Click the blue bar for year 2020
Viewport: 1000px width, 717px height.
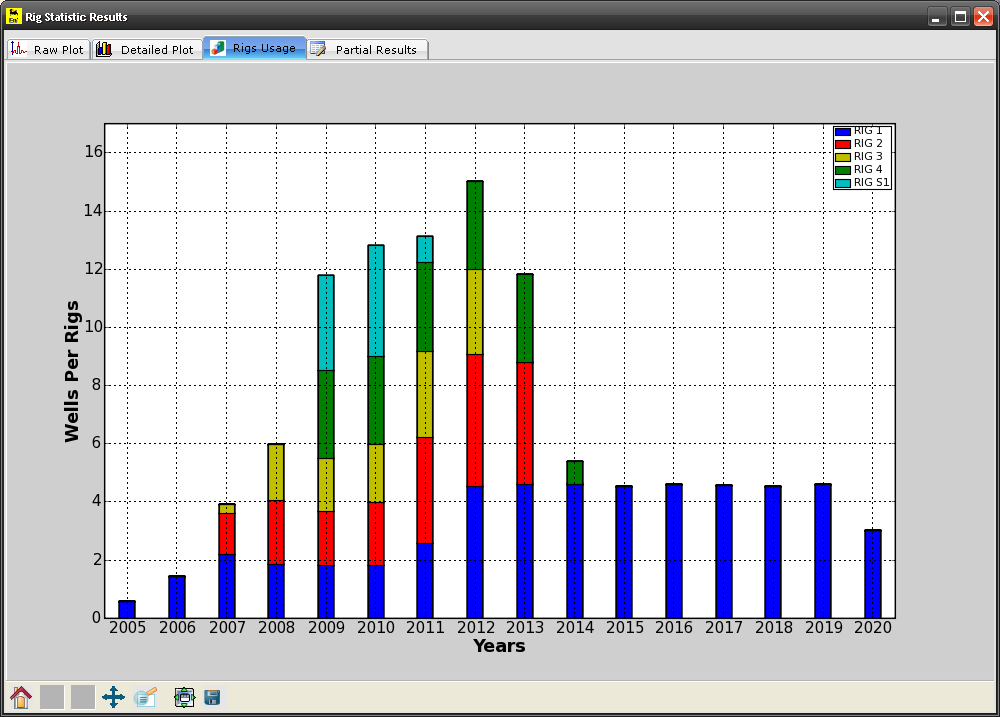[873, 574]
